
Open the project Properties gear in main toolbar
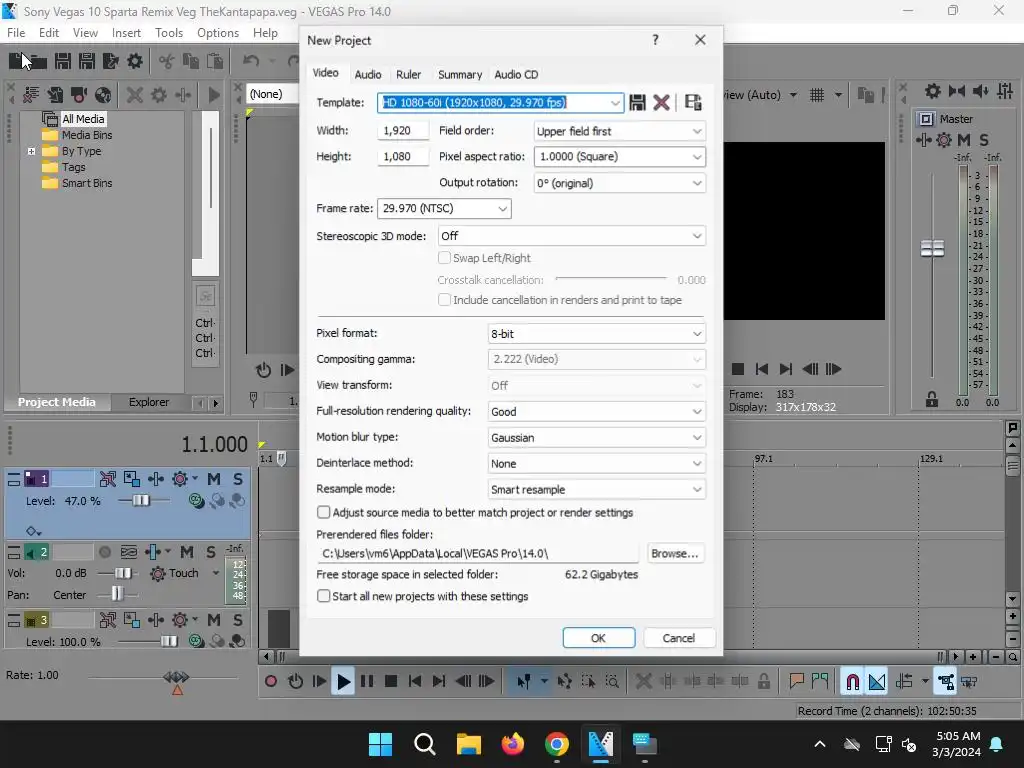(135, 61)
